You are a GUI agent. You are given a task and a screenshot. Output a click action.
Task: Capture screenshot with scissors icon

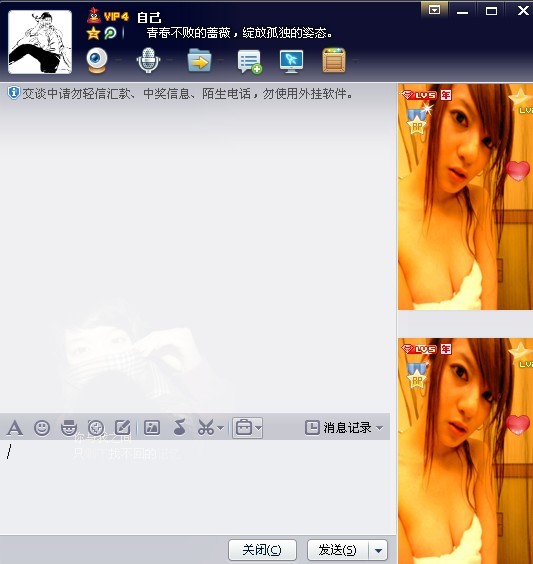(206, 428)
